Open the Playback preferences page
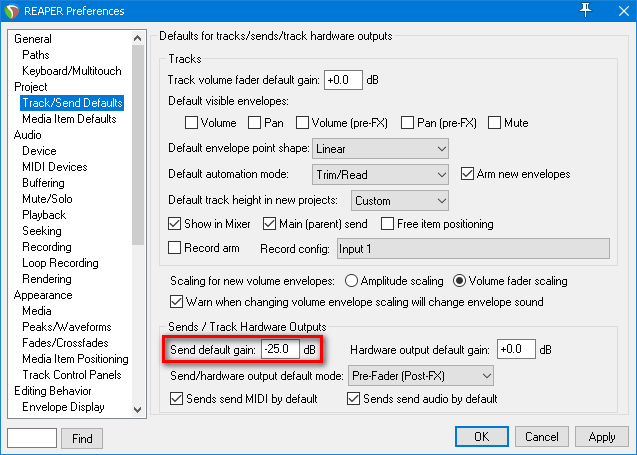637x455 pixels. tap(44, 214)
